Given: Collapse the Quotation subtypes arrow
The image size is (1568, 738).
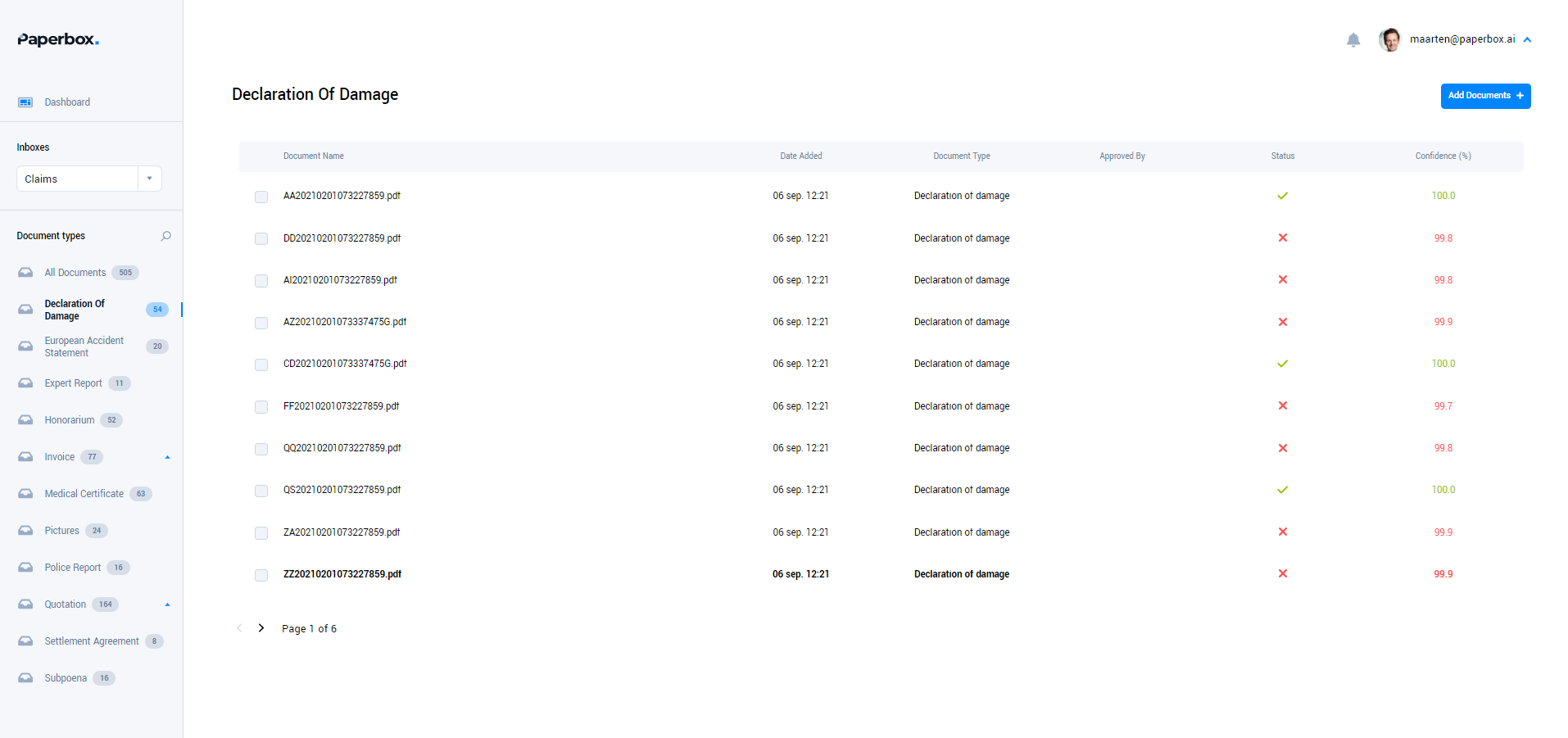Looking at the screenshot, I should 167,604.
